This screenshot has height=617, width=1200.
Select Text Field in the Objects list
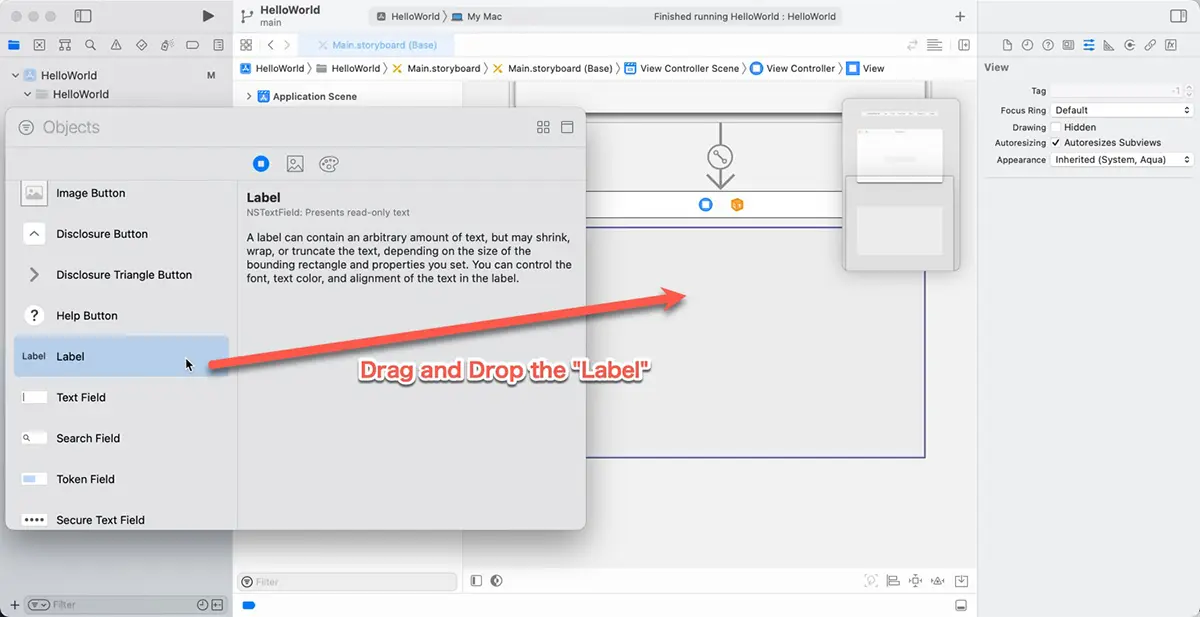[122, 397]
